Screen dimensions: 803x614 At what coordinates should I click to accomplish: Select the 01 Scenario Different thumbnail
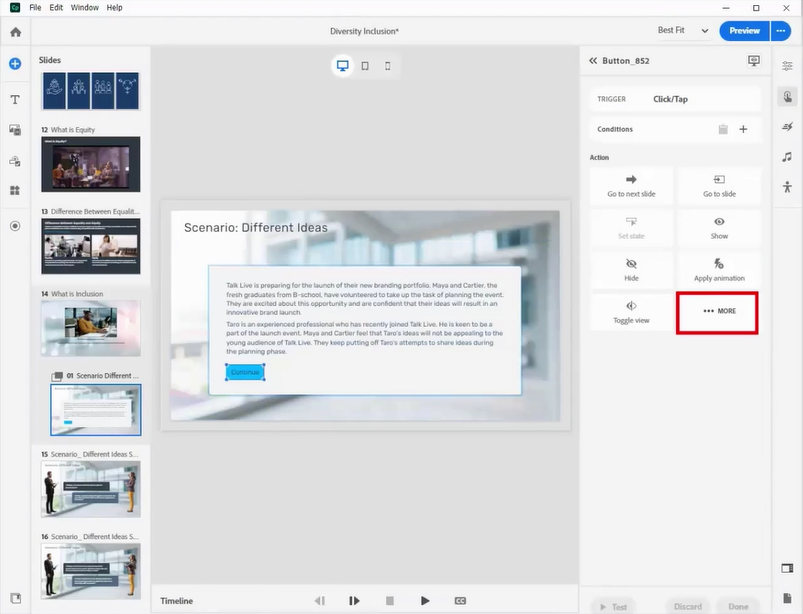tap(96, 410)
